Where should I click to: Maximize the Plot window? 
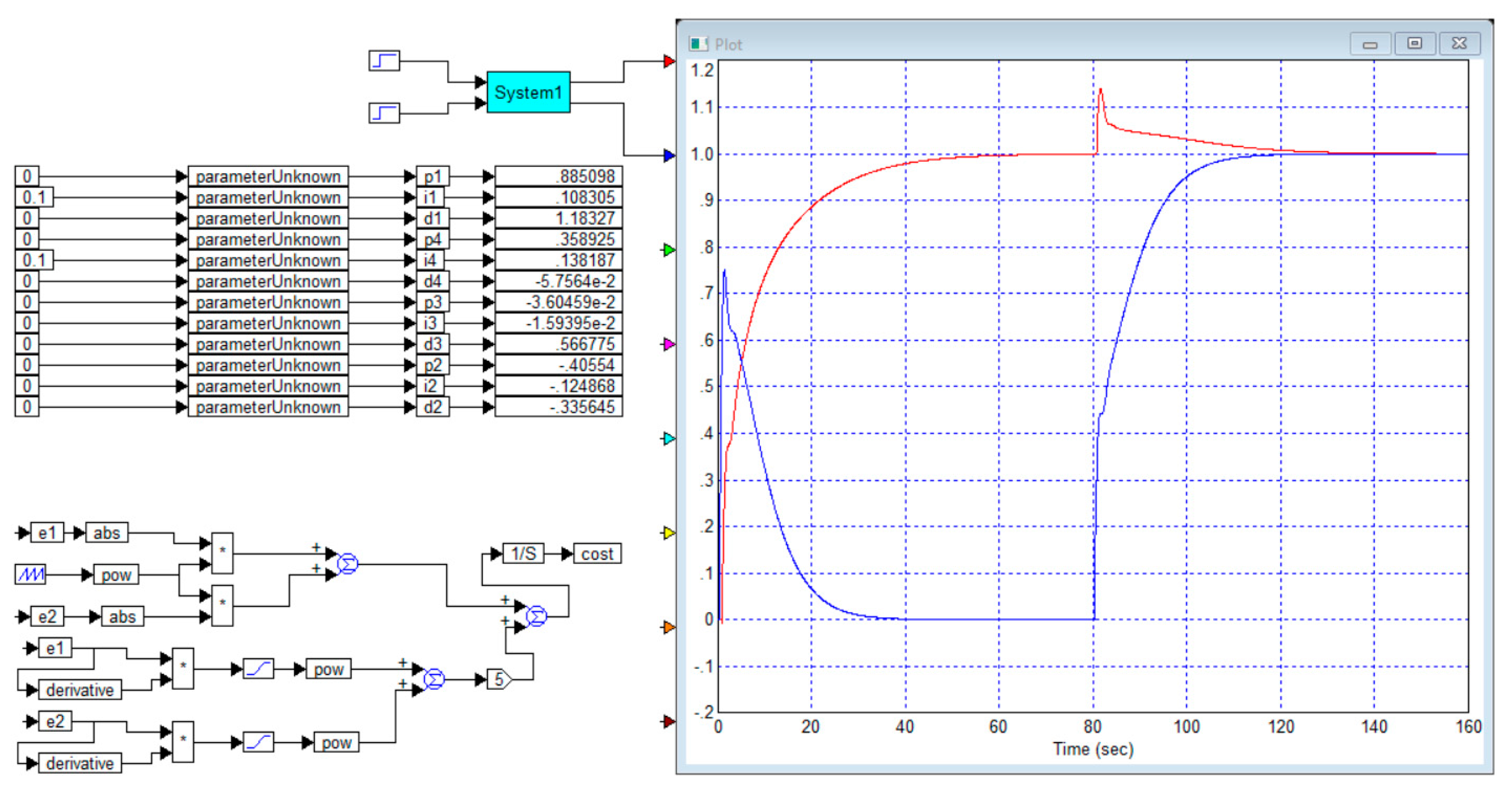point(1415,43)
